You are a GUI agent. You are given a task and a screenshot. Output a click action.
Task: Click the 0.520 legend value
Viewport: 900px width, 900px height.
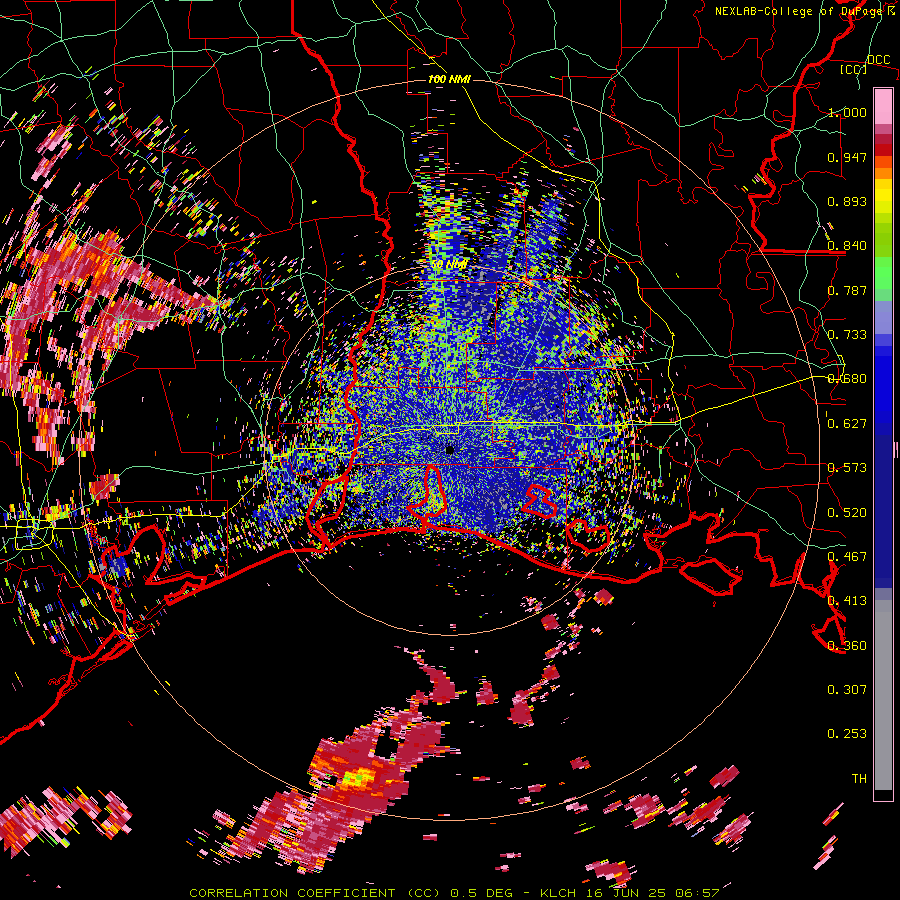847,513
